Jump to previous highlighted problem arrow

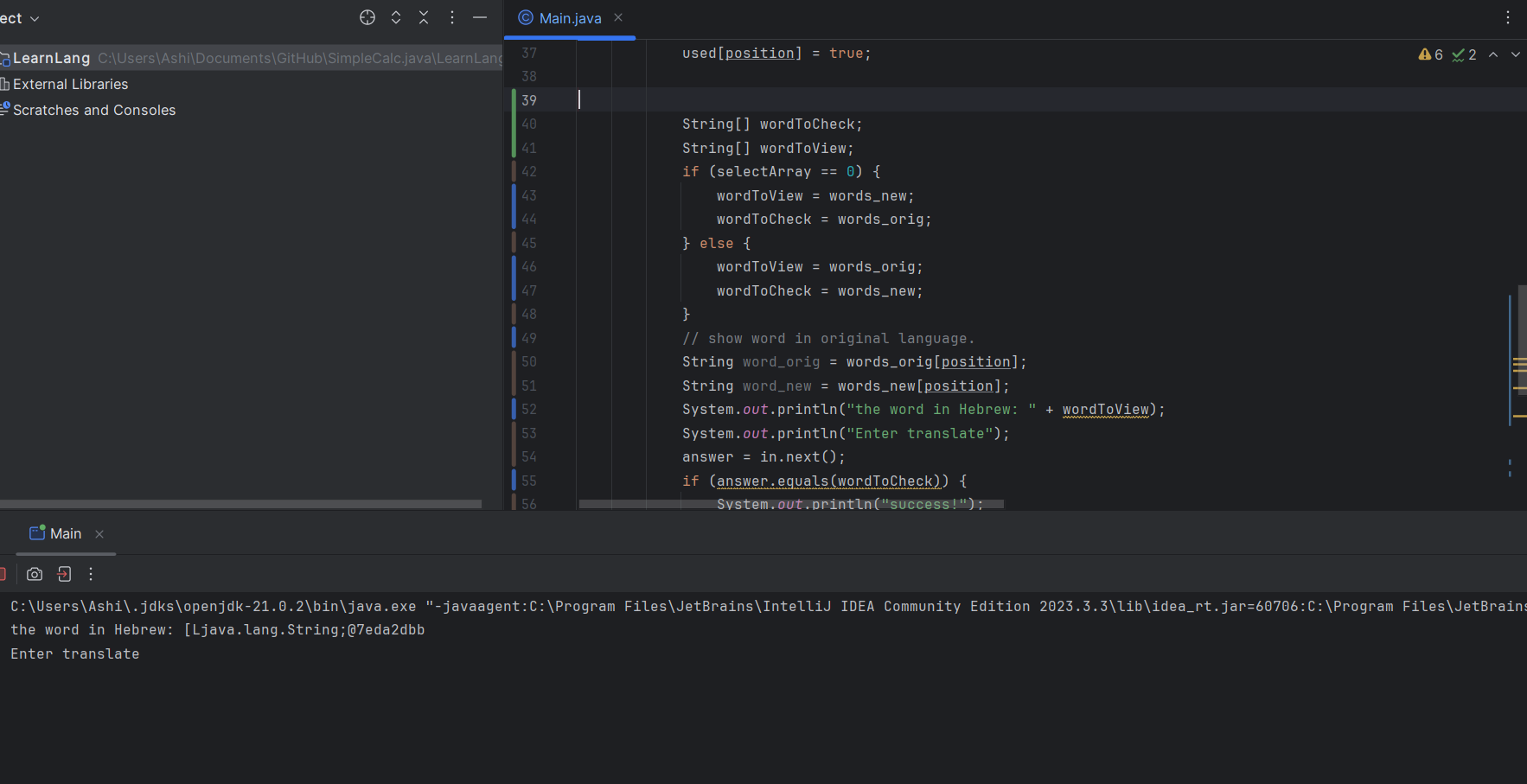tap(1493, 54)
